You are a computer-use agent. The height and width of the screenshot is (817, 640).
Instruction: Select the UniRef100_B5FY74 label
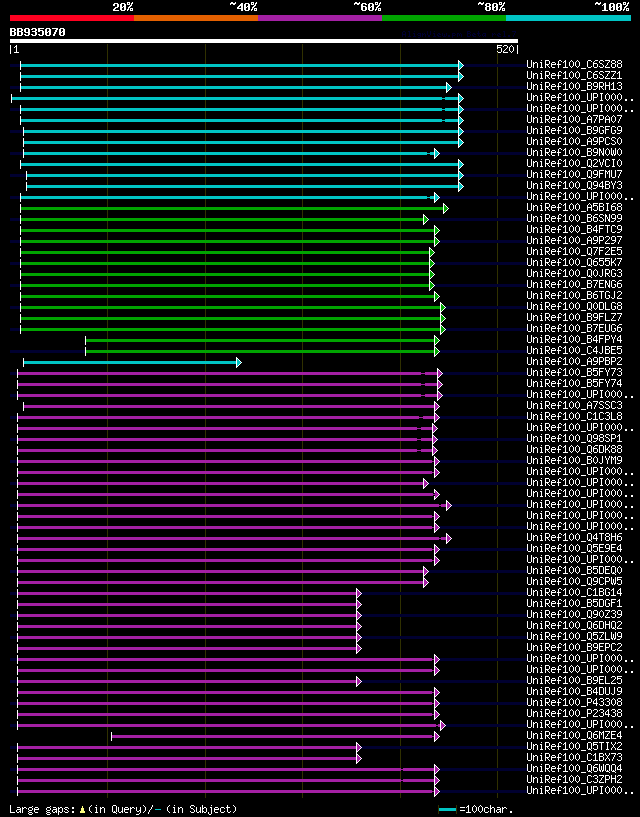[574, 383]
